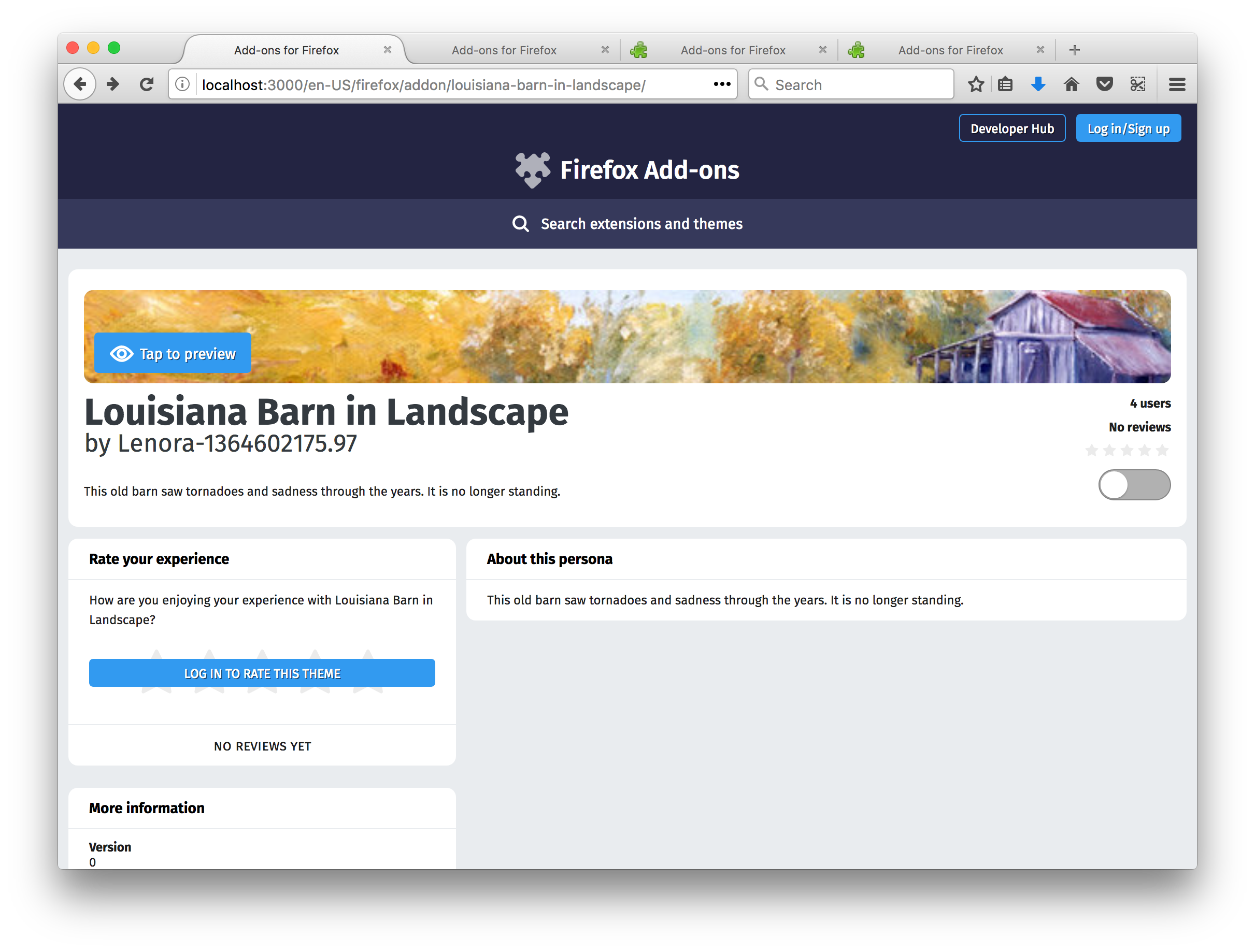
Task: Open page actions three-dot menu
Action: point(722,84)
